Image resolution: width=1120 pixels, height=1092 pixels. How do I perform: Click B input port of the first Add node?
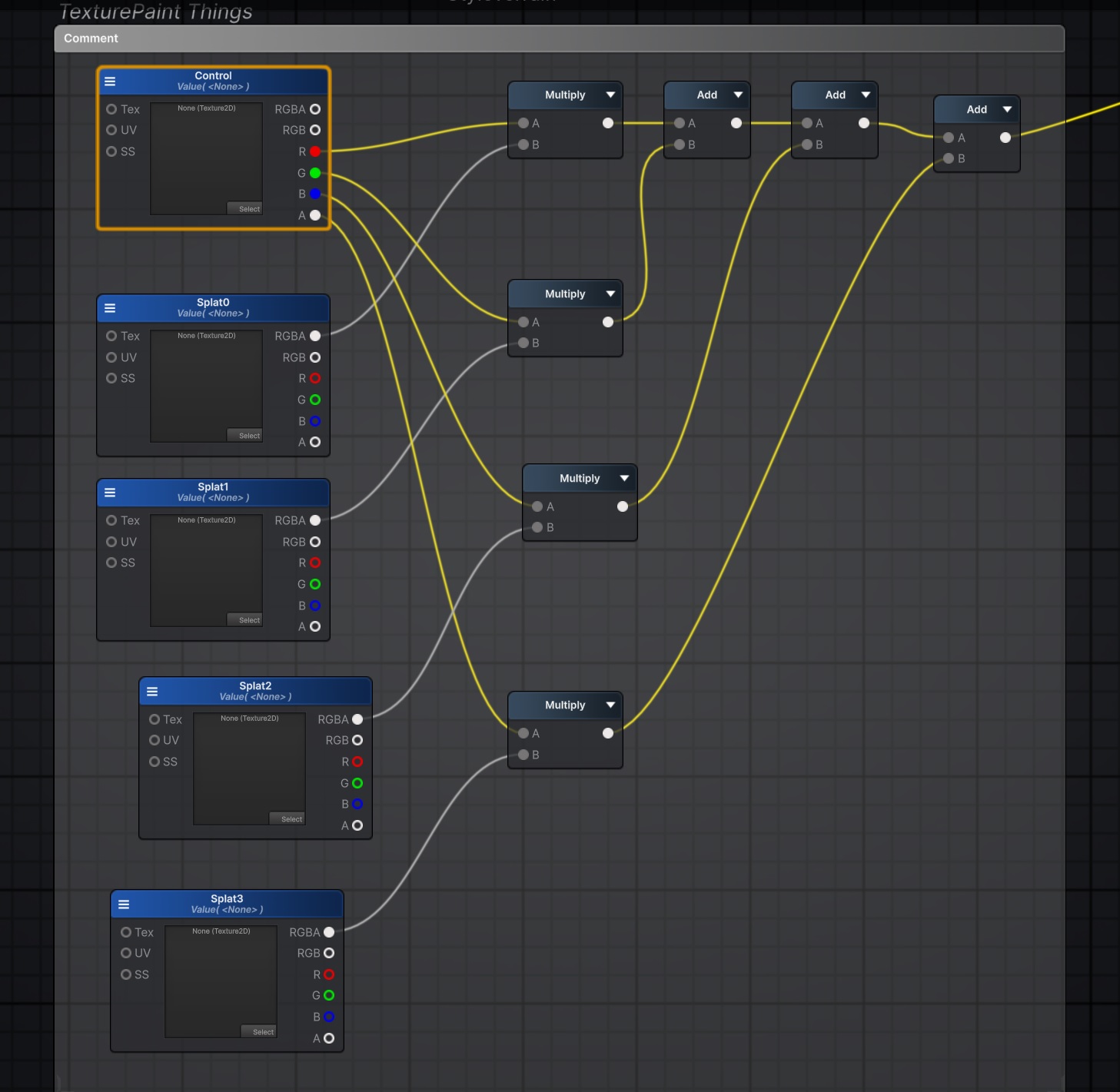pos(680,144)
